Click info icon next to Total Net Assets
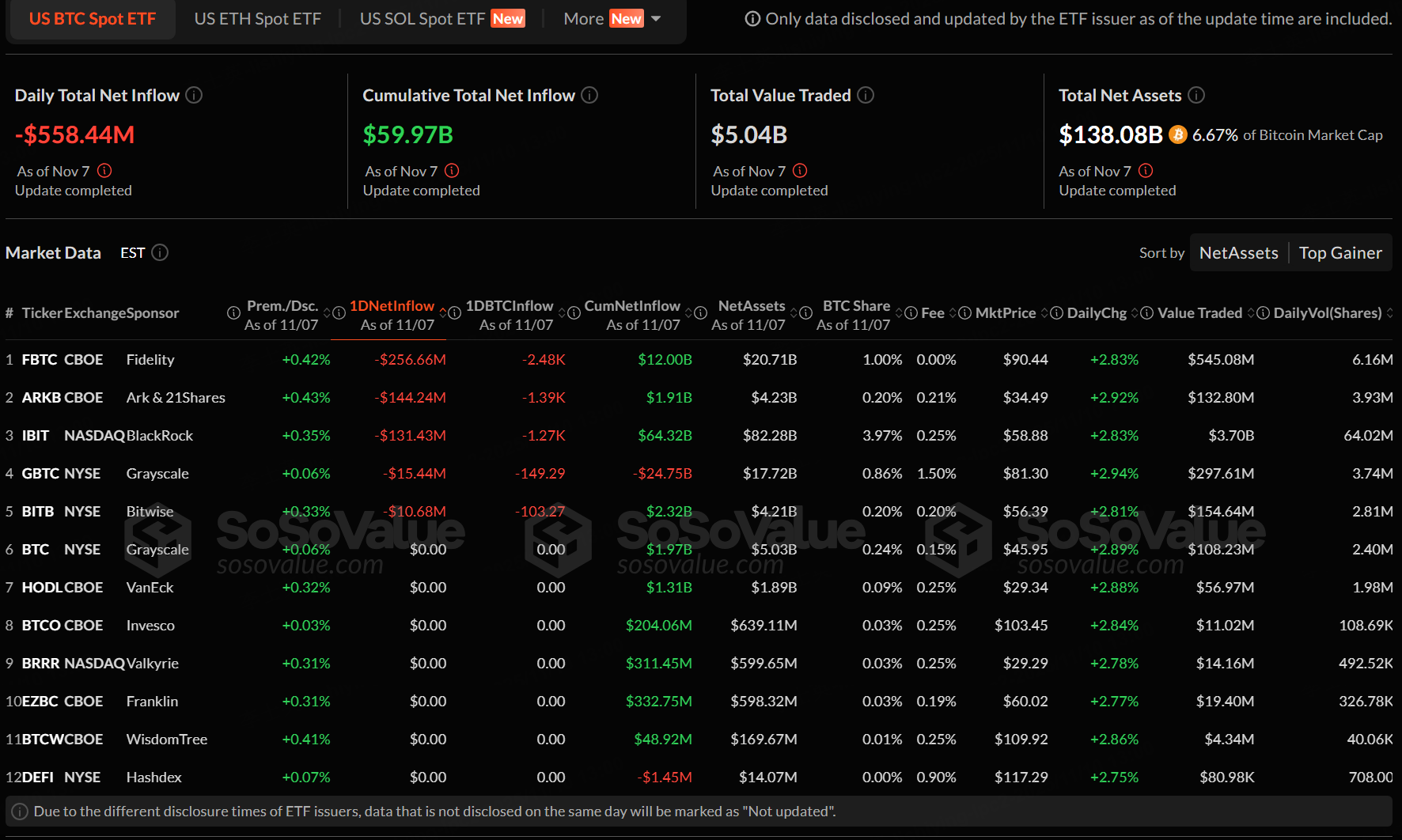This screenshot has height=840, width=1402. pos(1196,96)
